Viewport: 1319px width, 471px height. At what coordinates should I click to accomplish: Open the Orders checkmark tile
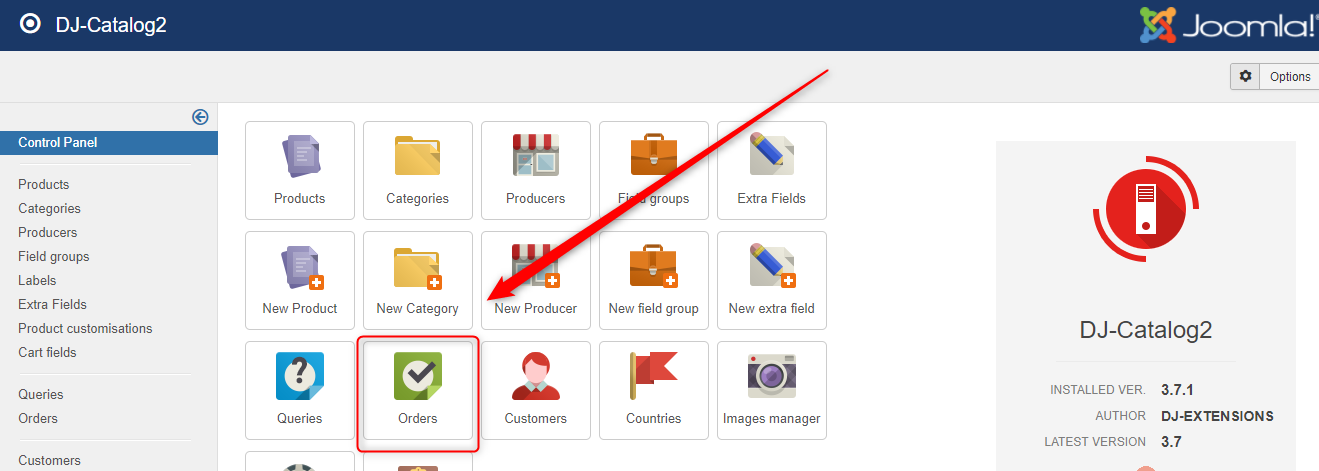click(x=418, y=390)
